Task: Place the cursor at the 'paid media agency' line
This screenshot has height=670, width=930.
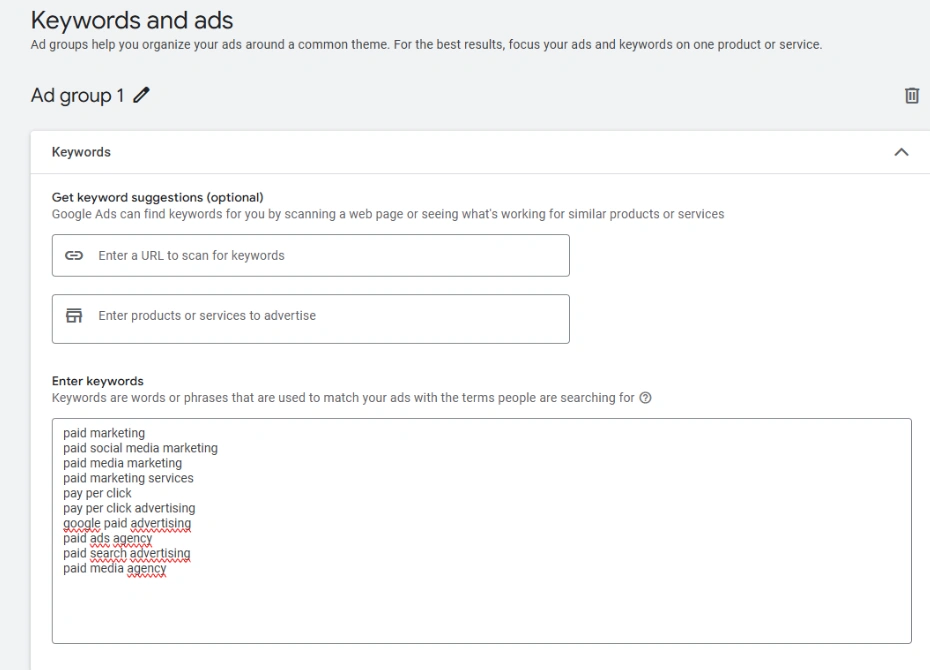Action: pyautogui.click(x=114, y=568)
